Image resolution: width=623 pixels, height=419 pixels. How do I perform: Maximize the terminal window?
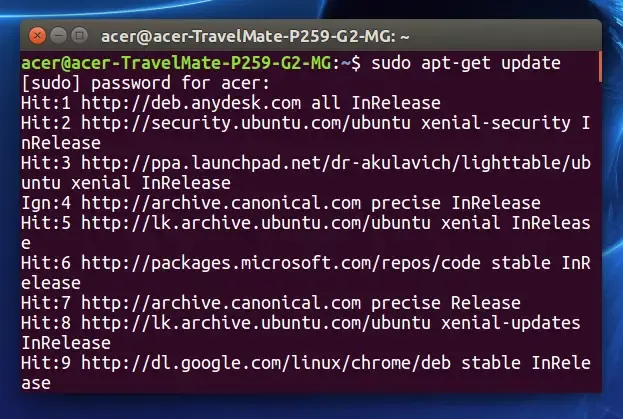tap(77, 35)
